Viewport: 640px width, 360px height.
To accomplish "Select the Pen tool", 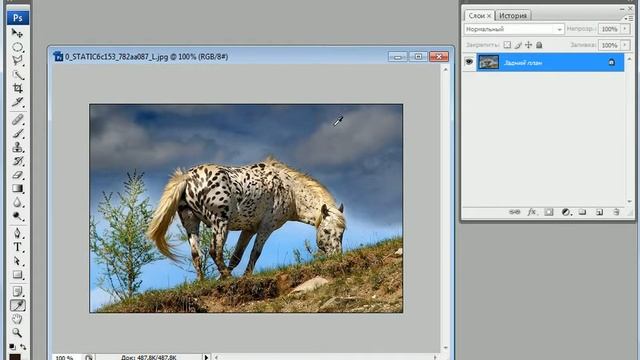I will (x=17, y=233).
